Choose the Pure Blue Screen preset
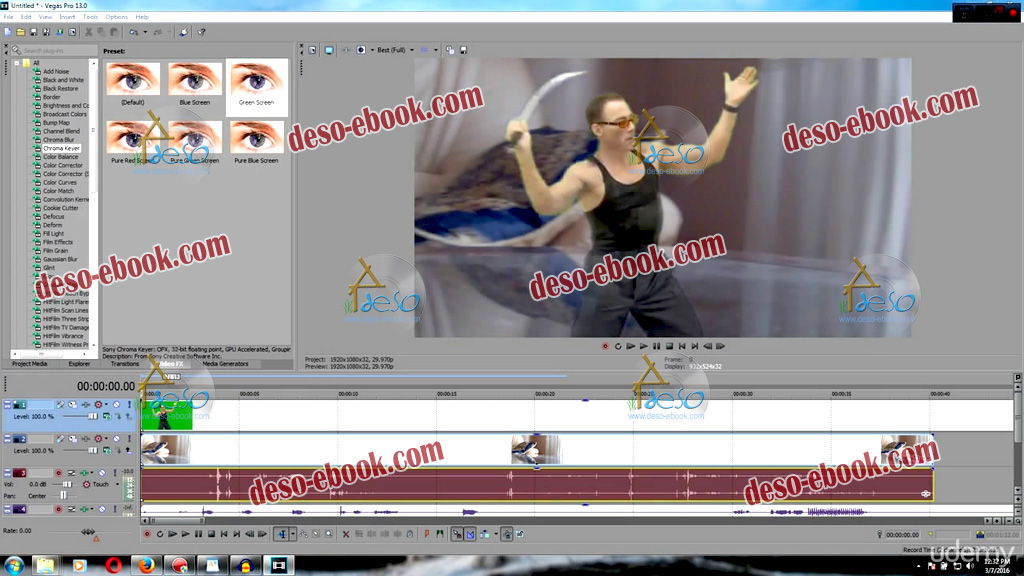The height and width of the screenshot is (576, 1024). (x=256, y=138)
